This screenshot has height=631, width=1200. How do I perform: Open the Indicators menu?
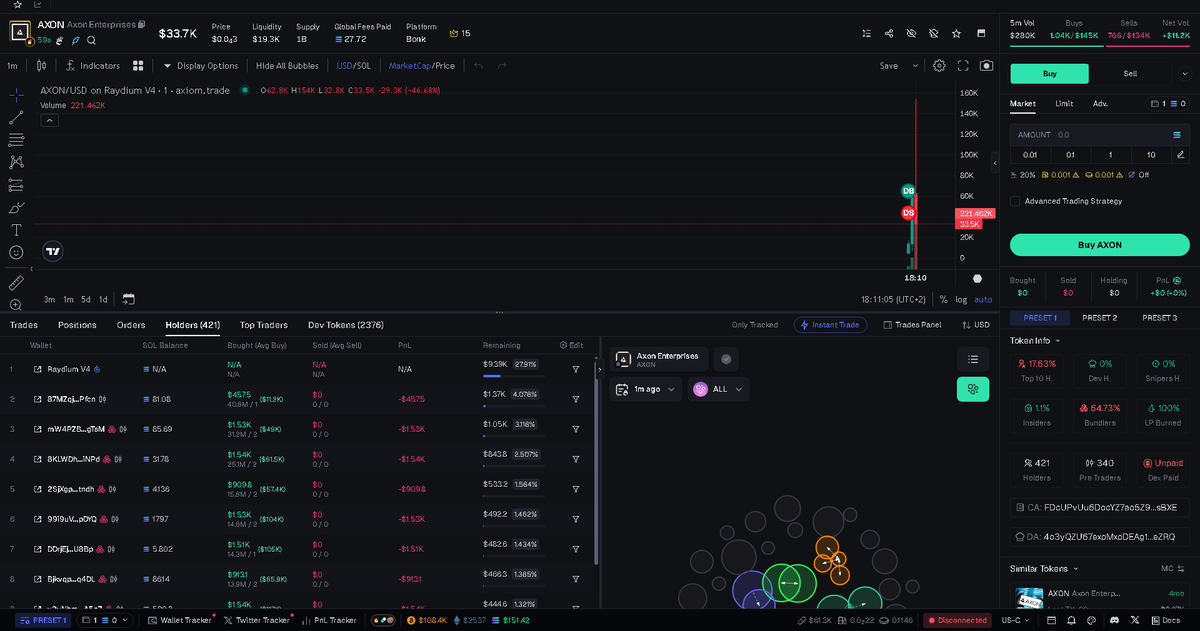(x=92, y=66)
